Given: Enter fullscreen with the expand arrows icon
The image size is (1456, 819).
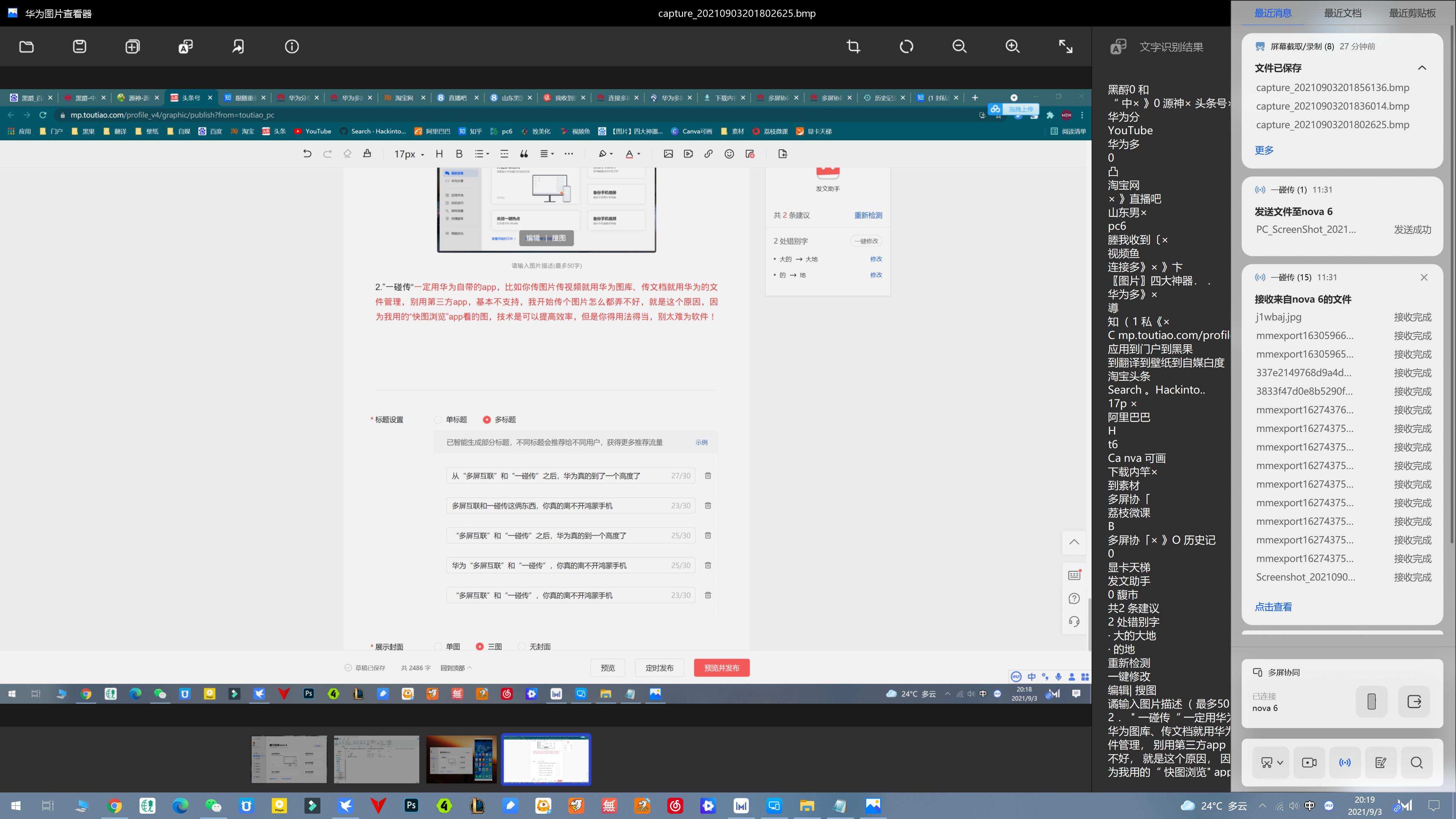Looking at the screenshot, I should [1065, 47].
